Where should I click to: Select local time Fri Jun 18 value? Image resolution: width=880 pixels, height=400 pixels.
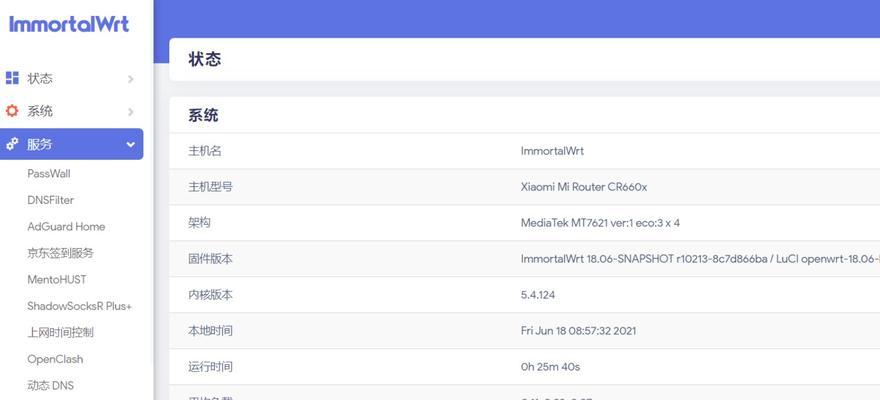[579, 331]
